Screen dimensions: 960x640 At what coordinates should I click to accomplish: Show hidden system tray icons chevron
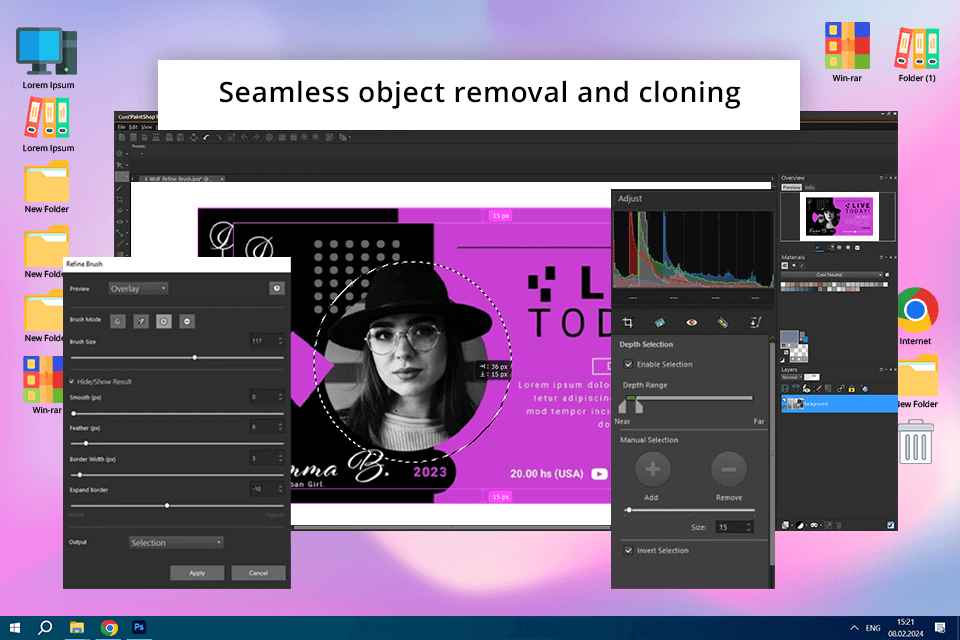(854, 628)
